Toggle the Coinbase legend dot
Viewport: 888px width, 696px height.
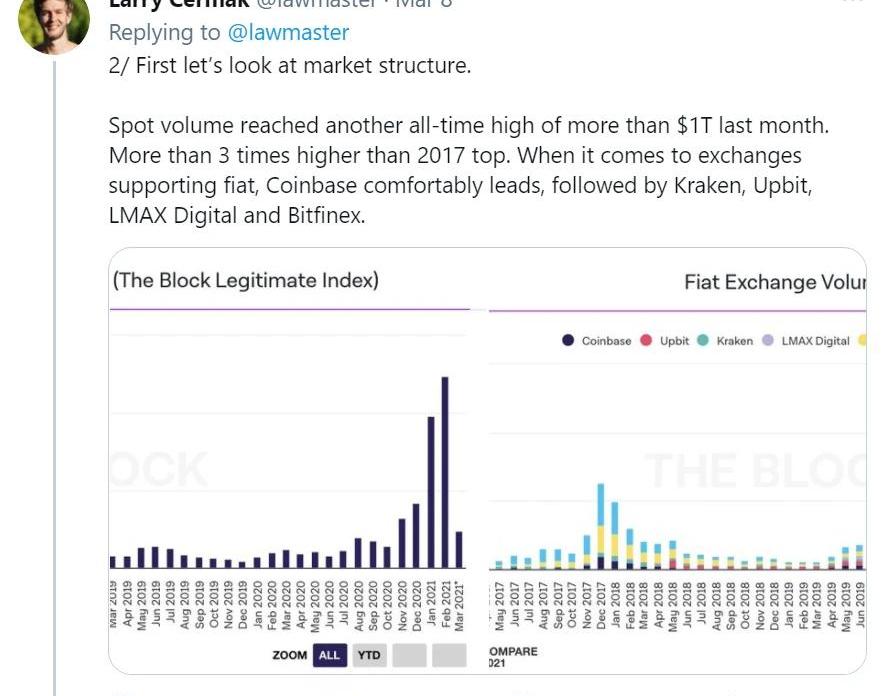pyautogui.click(x=568, y=340)
